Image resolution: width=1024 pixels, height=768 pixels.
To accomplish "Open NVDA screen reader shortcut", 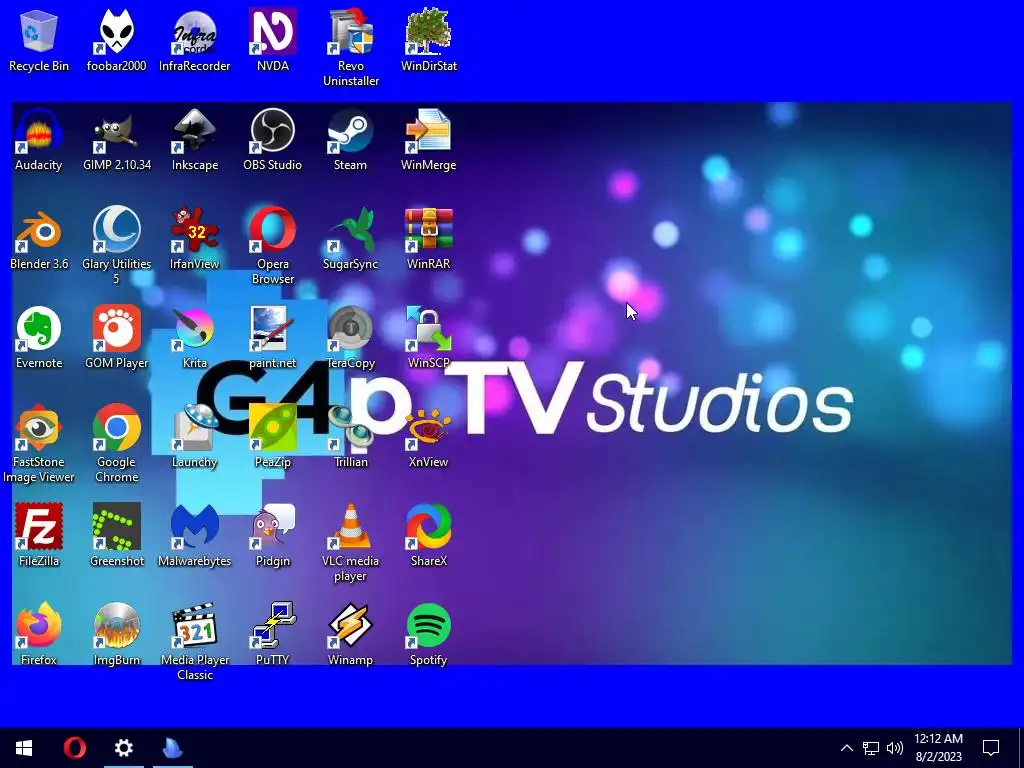I will [x=272, y=40].
